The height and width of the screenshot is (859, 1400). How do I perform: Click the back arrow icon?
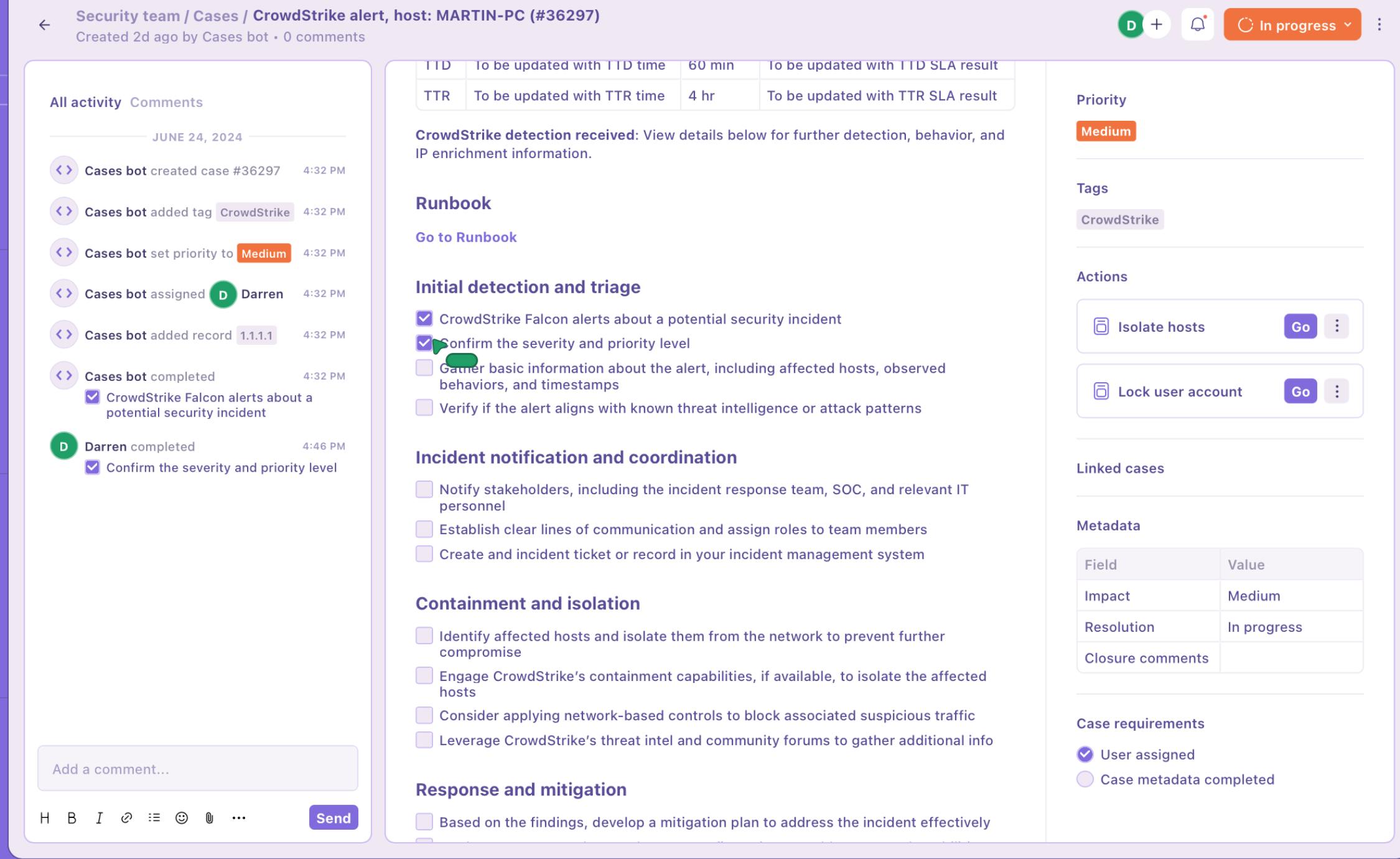(x=44, y=25)
